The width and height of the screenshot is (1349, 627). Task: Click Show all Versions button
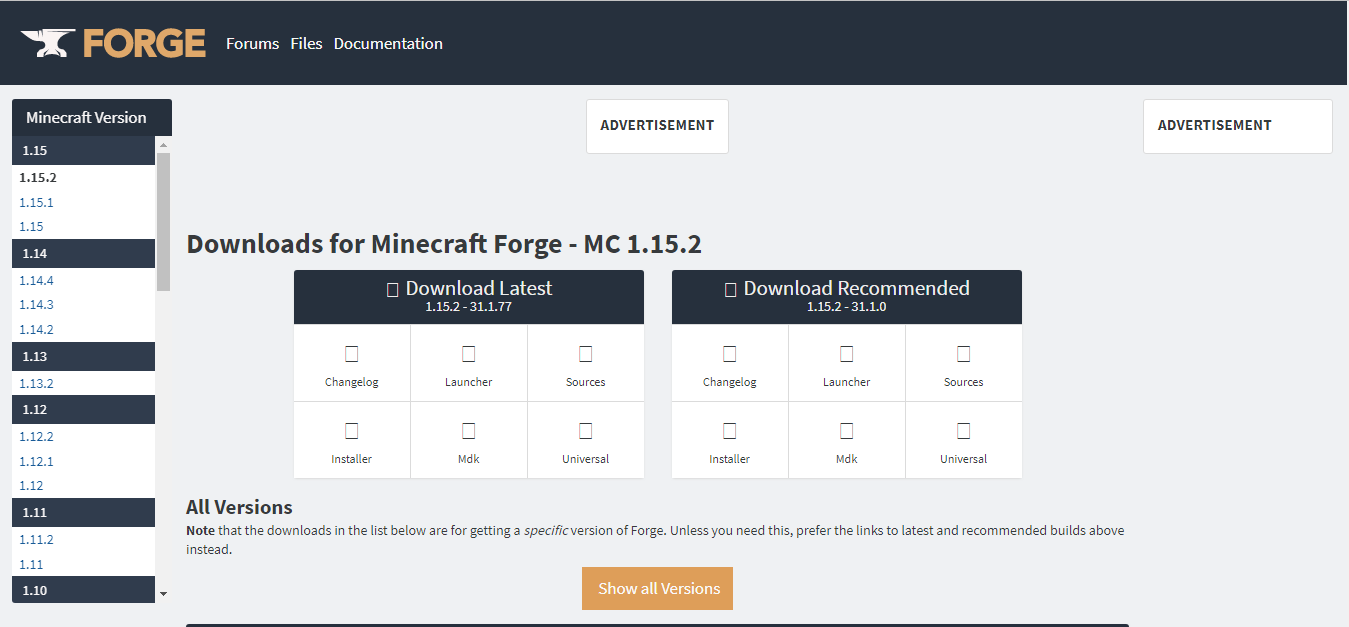[657, 589]
